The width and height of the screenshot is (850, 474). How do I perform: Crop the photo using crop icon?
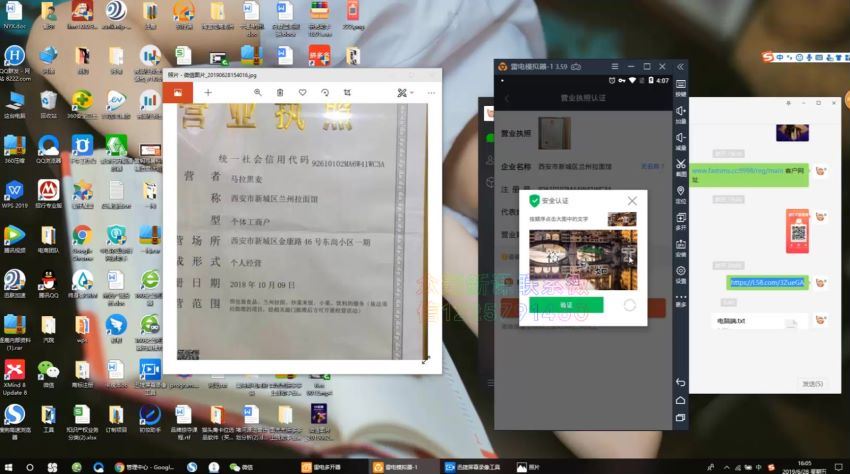pyautogui.click(x=348, y=92)
